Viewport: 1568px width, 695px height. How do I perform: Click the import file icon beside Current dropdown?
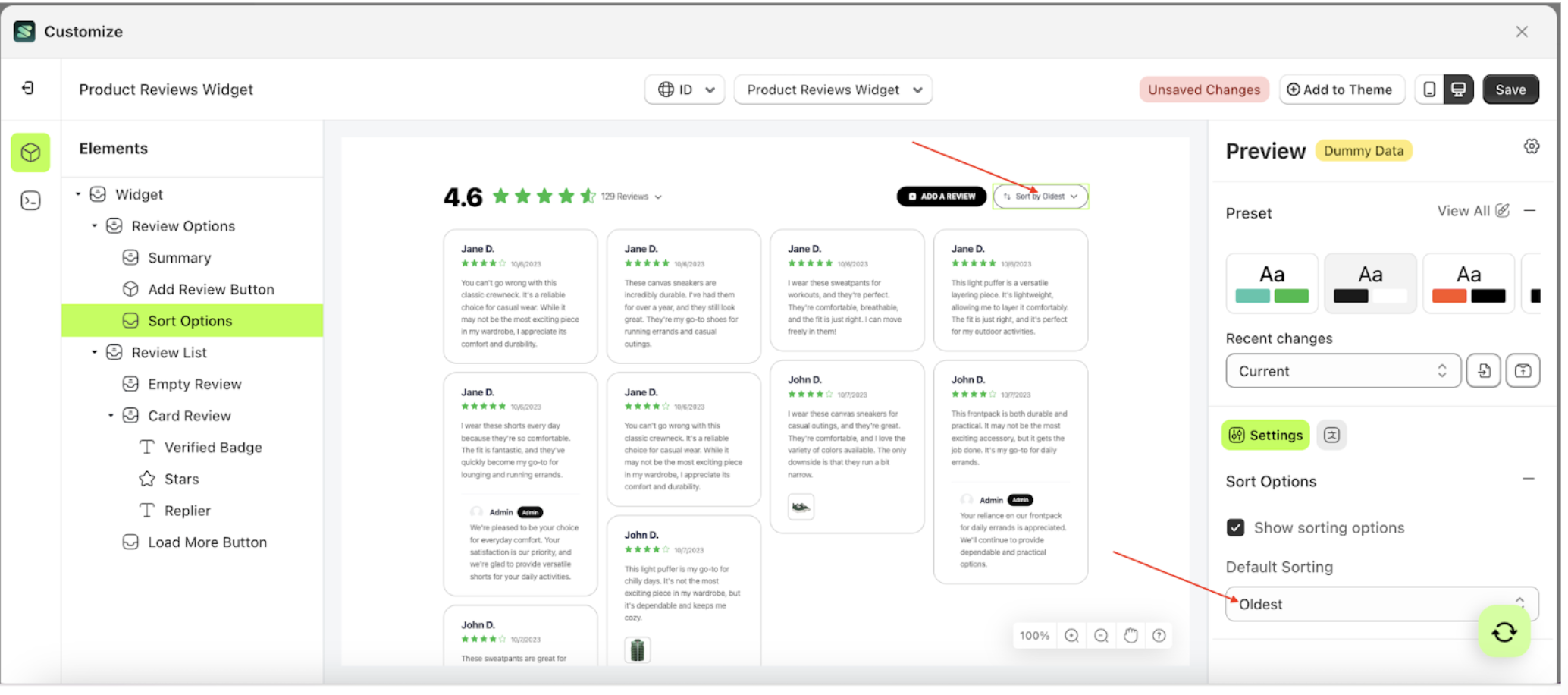tap(1484, 370)
